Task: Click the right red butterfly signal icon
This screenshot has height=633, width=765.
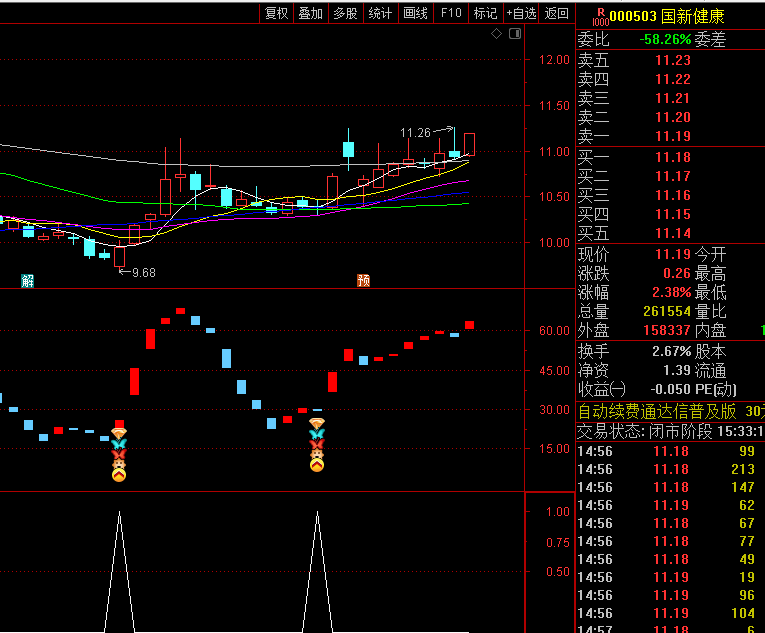Action: click(317, 445)
